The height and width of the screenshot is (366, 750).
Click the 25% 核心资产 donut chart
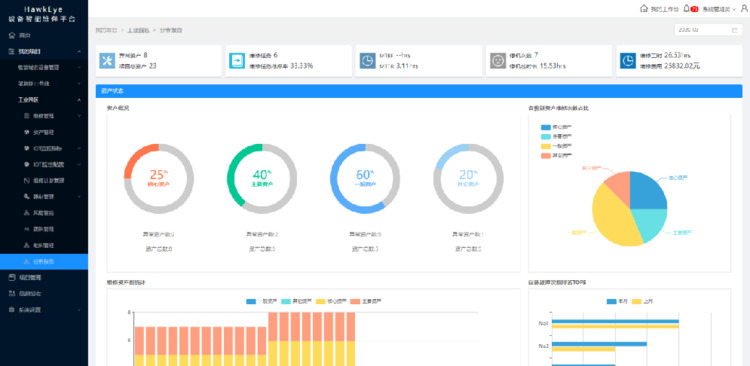pos(159,178)
